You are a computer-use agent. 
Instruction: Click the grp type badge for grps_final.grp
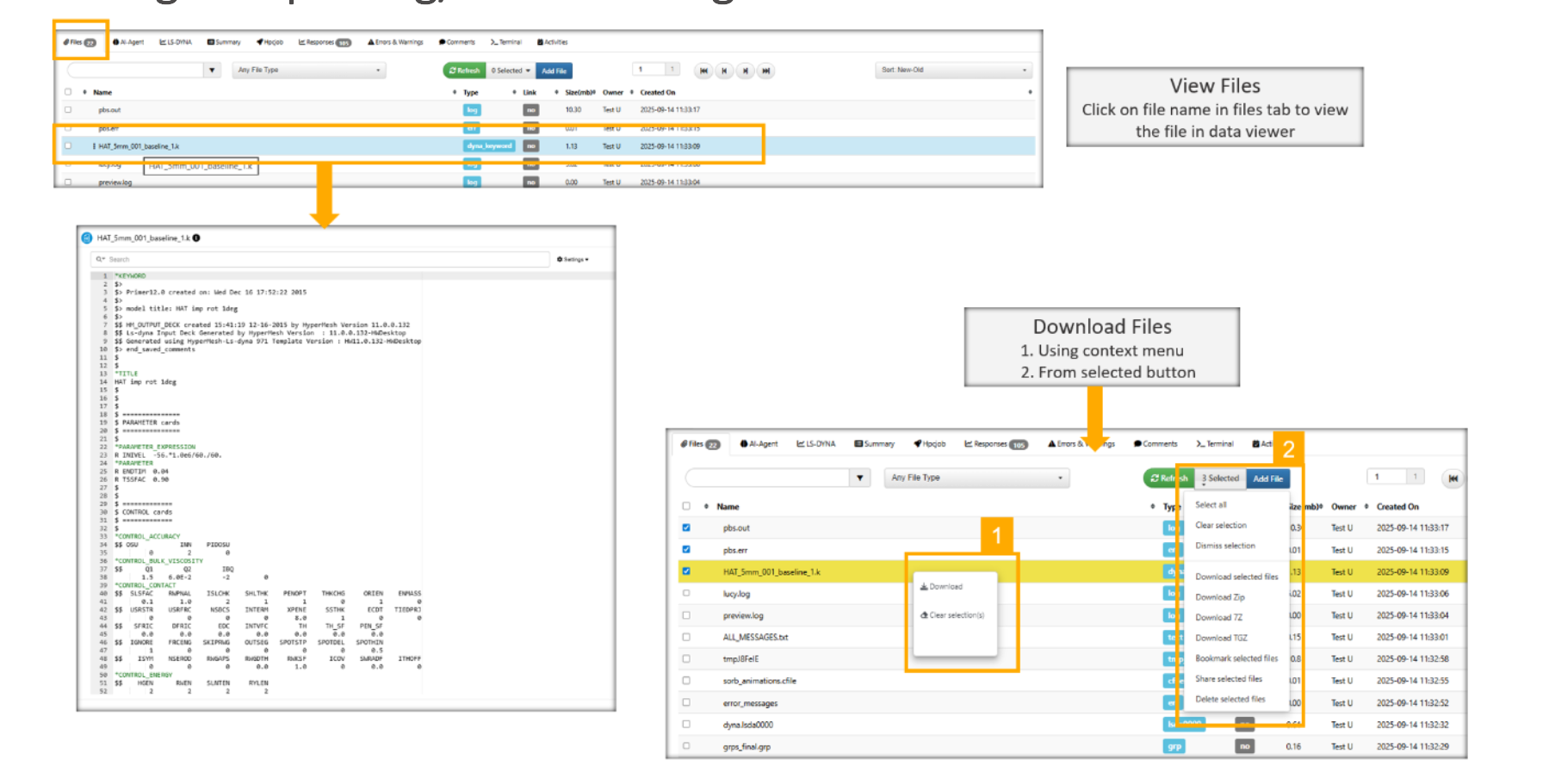[1174, 747]
